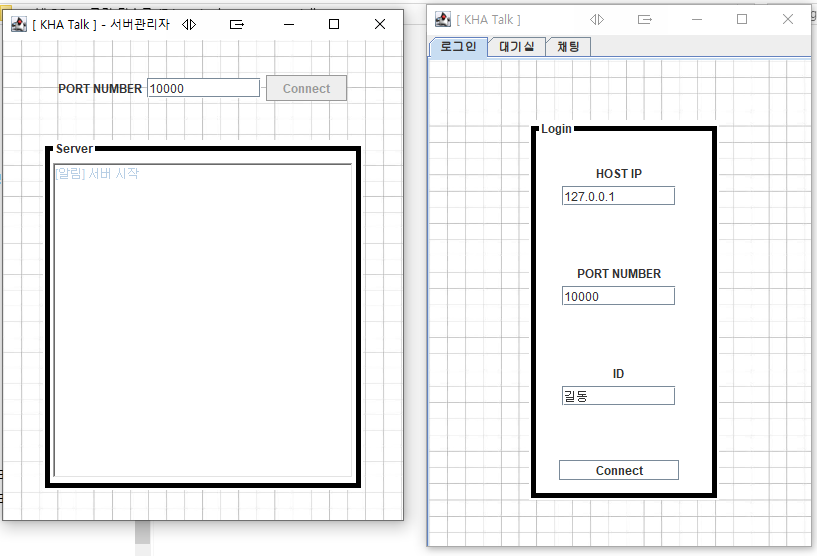Viewport: 817px width, 556px height.
Task: Click the ID label in Login panel
Action: tap(618, 374)
